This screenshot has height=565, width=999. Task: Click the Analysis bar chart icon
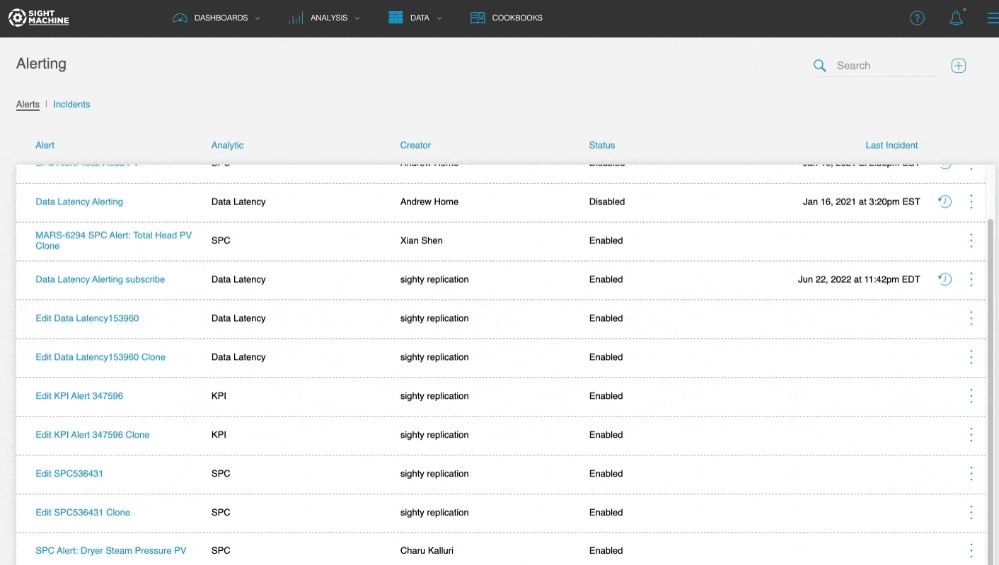tap(296, 18)
